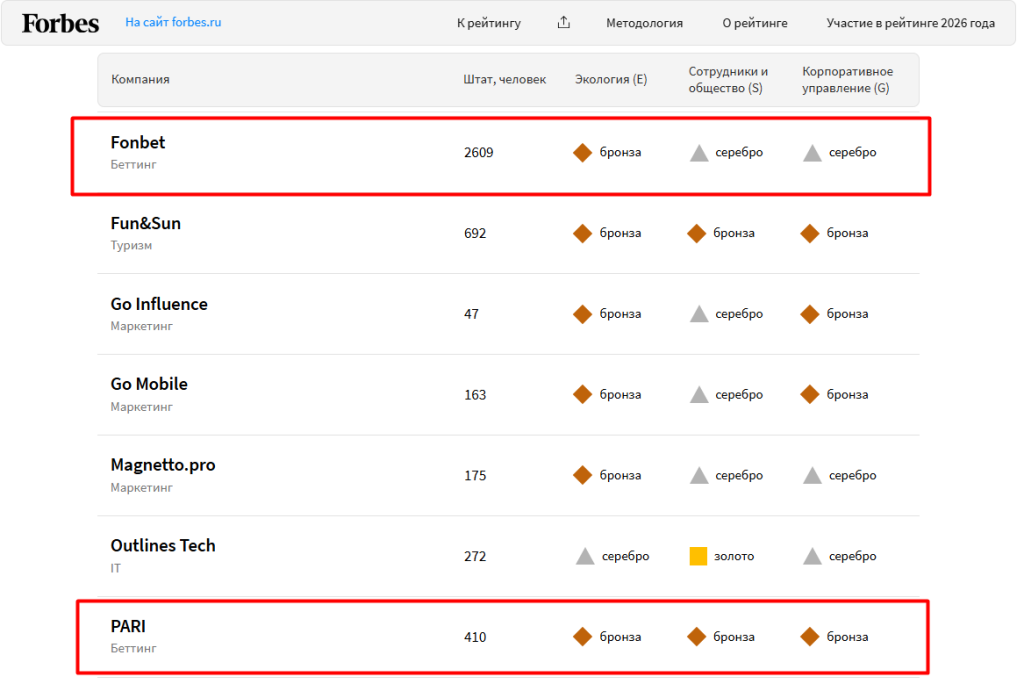This screenshot has height=684, width=1024.
Task: Click the Экология (E) column header
Action: (x=611, y=79)
